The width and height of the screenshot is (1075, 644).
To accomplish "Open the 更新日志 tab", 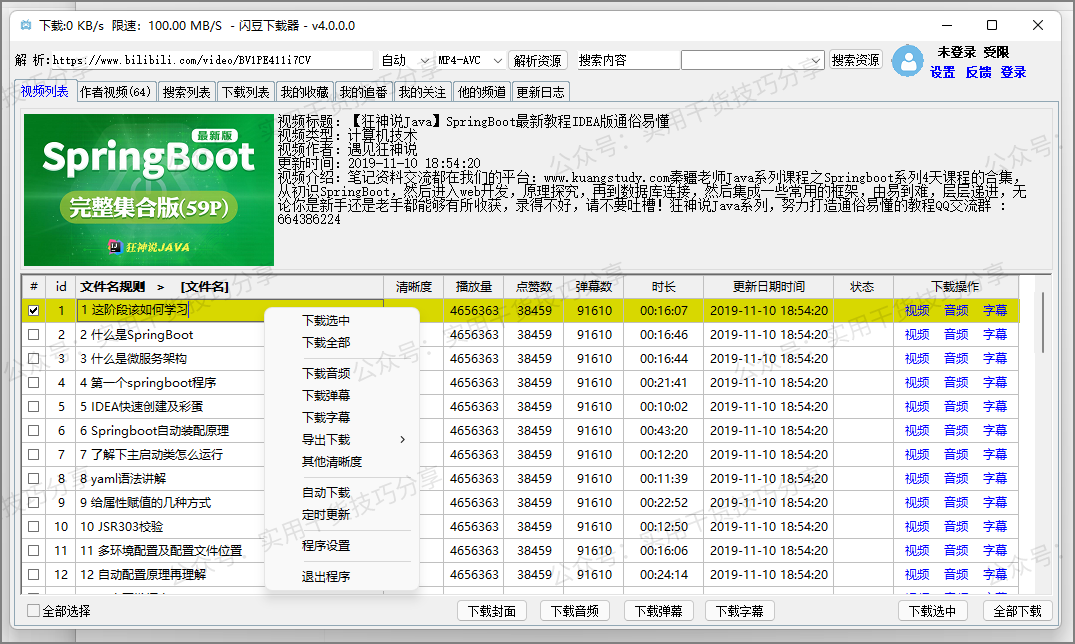I will click(540, 92).
